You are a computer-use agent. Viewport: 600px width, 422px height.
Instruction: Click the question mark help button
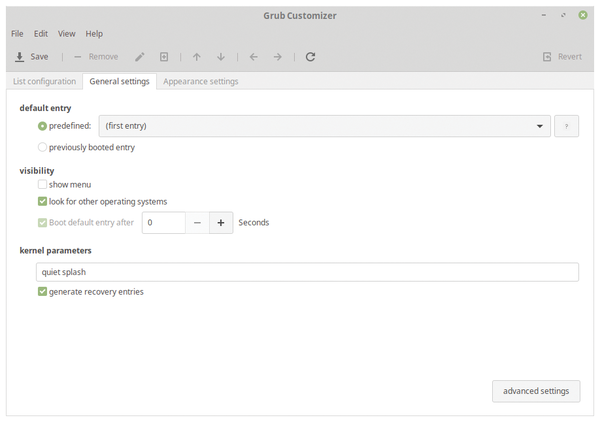click(x=567, y=126)
